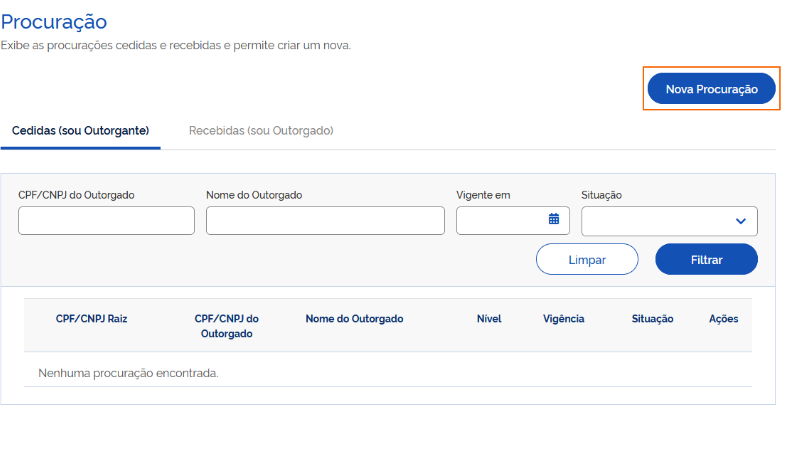
Task: Open the calendar icon in Vigente em
Action: (x=554, y=219)
